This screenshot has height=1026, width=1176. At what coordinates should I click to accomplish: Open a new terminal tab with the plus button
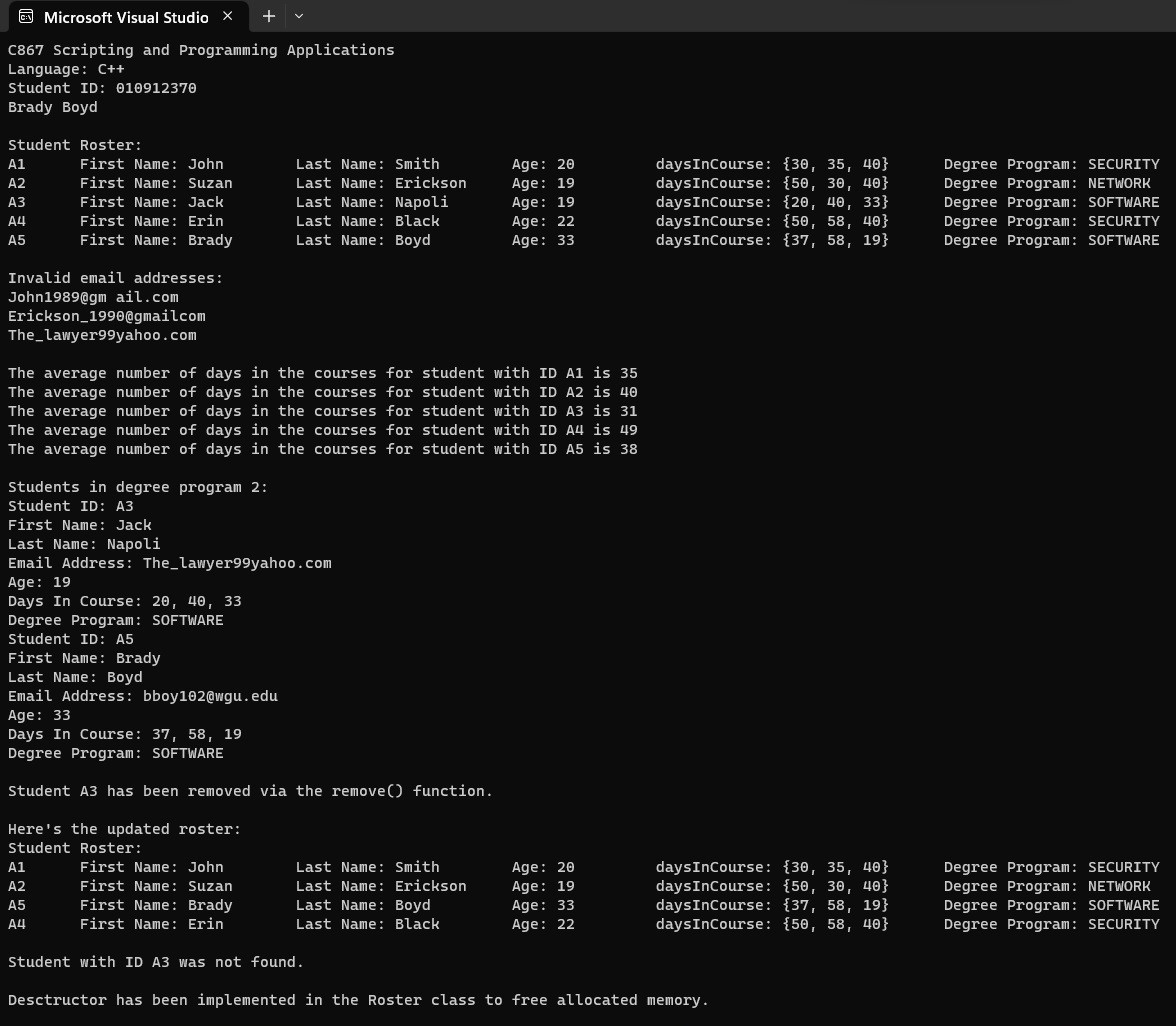[x=268, y=16]
